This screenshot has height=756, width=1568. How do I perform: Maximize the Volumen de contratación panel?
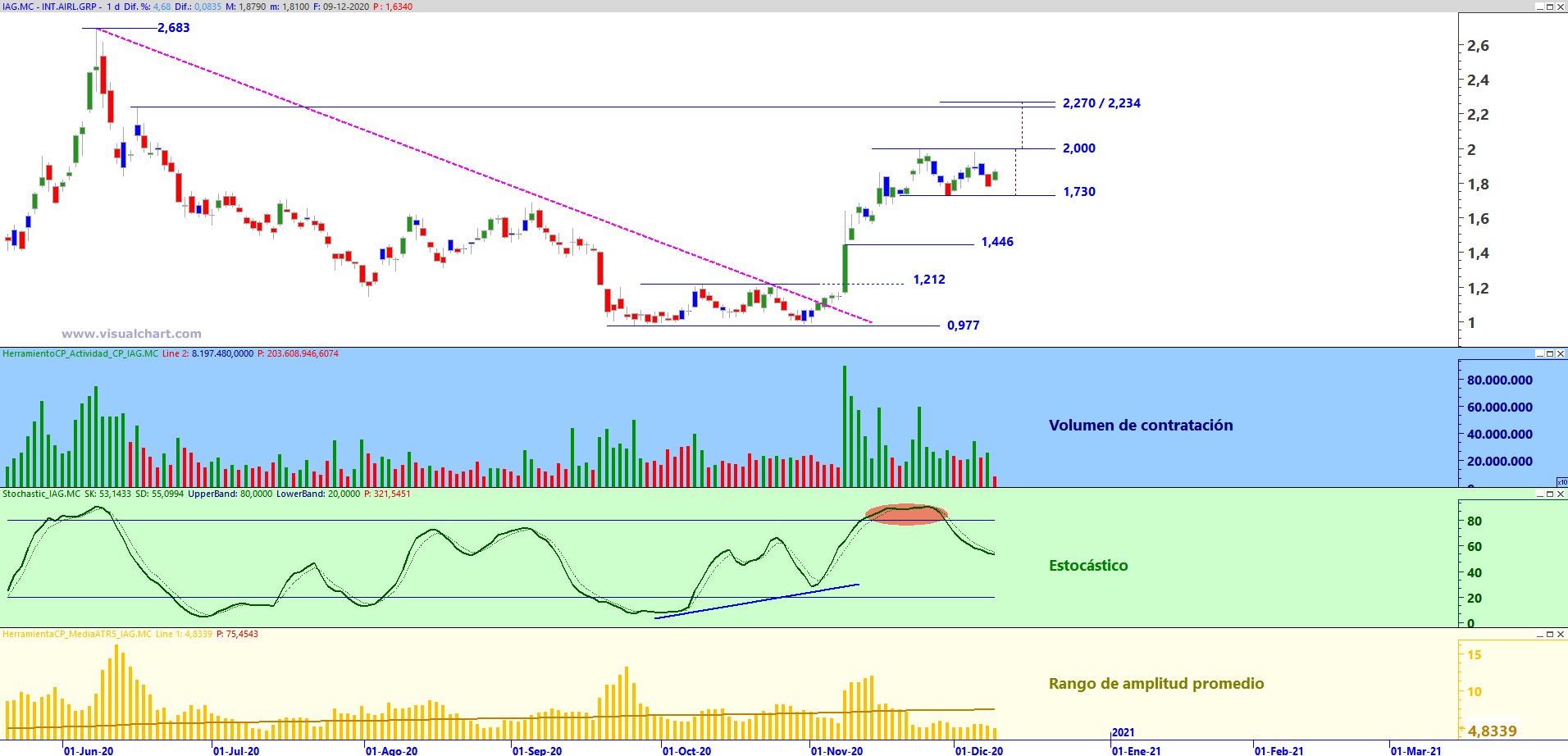point(1550,353)
